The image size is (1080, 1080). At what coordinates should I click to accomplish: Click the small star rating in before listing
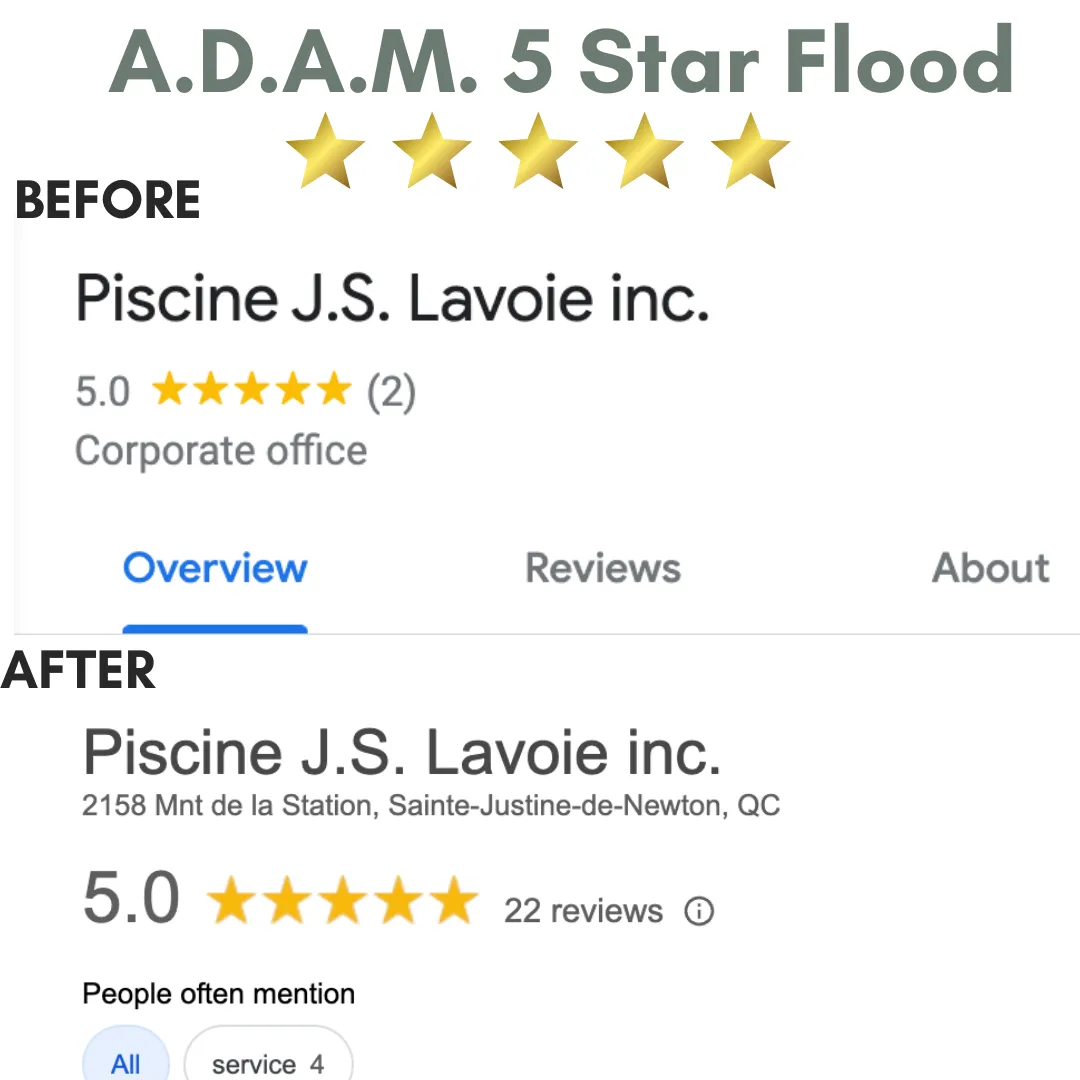point(251,388)
